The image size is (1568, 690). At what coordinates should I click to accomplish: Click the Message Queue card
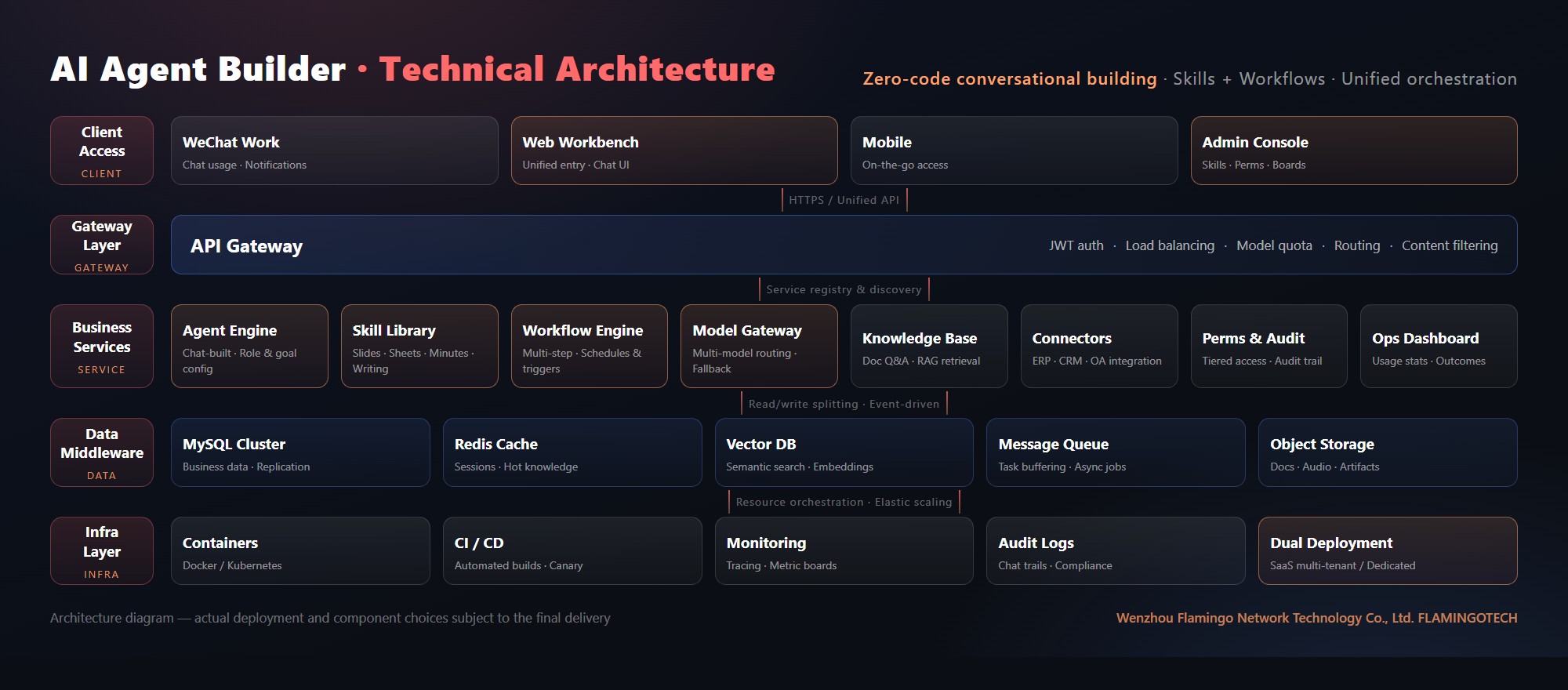(1116, 452)
